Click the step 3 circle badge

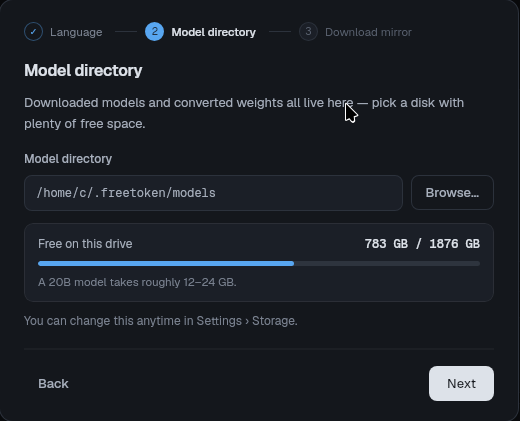point(308,32)
